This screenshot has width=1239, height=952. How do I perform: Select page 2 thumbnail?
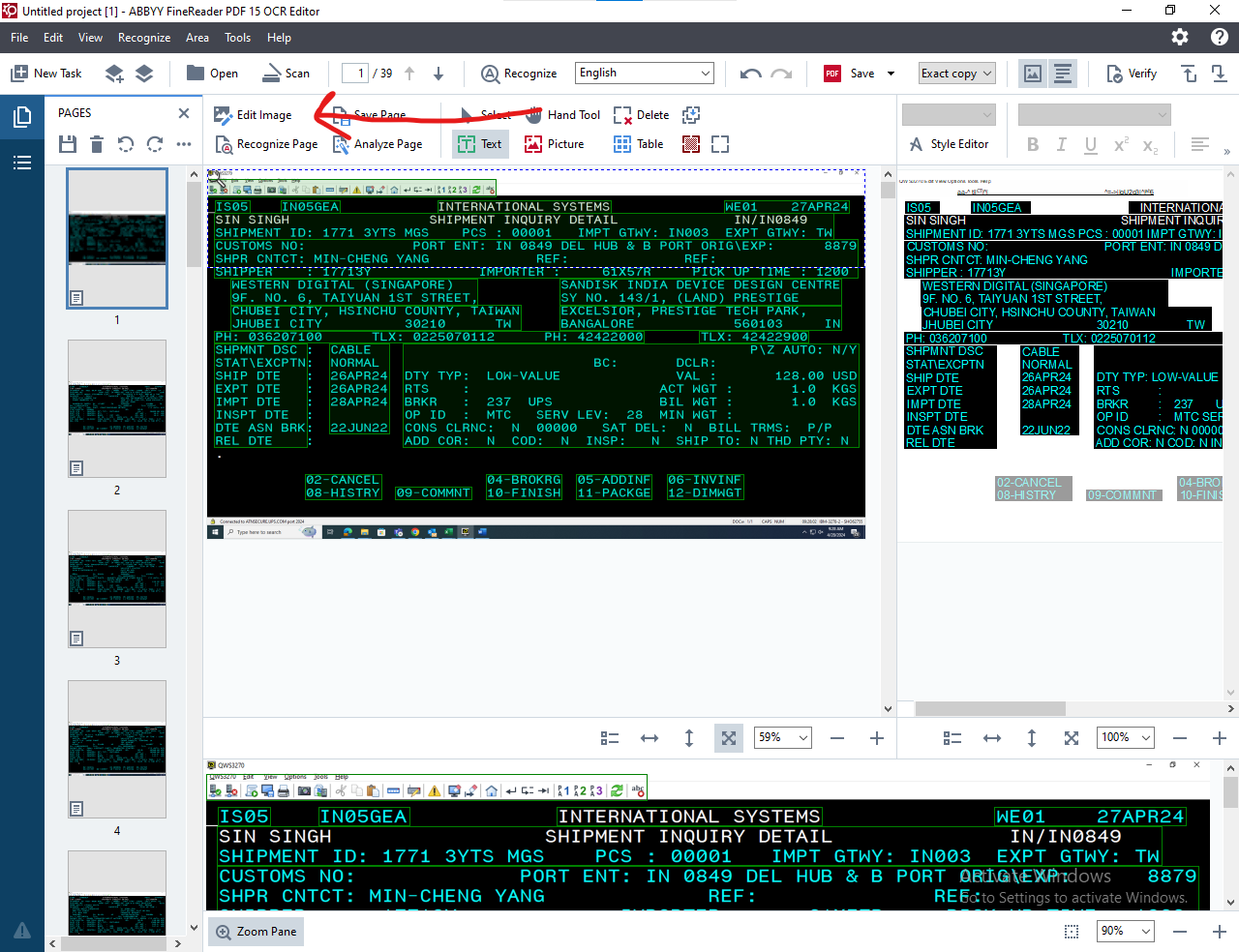click(x=117, y=408)
